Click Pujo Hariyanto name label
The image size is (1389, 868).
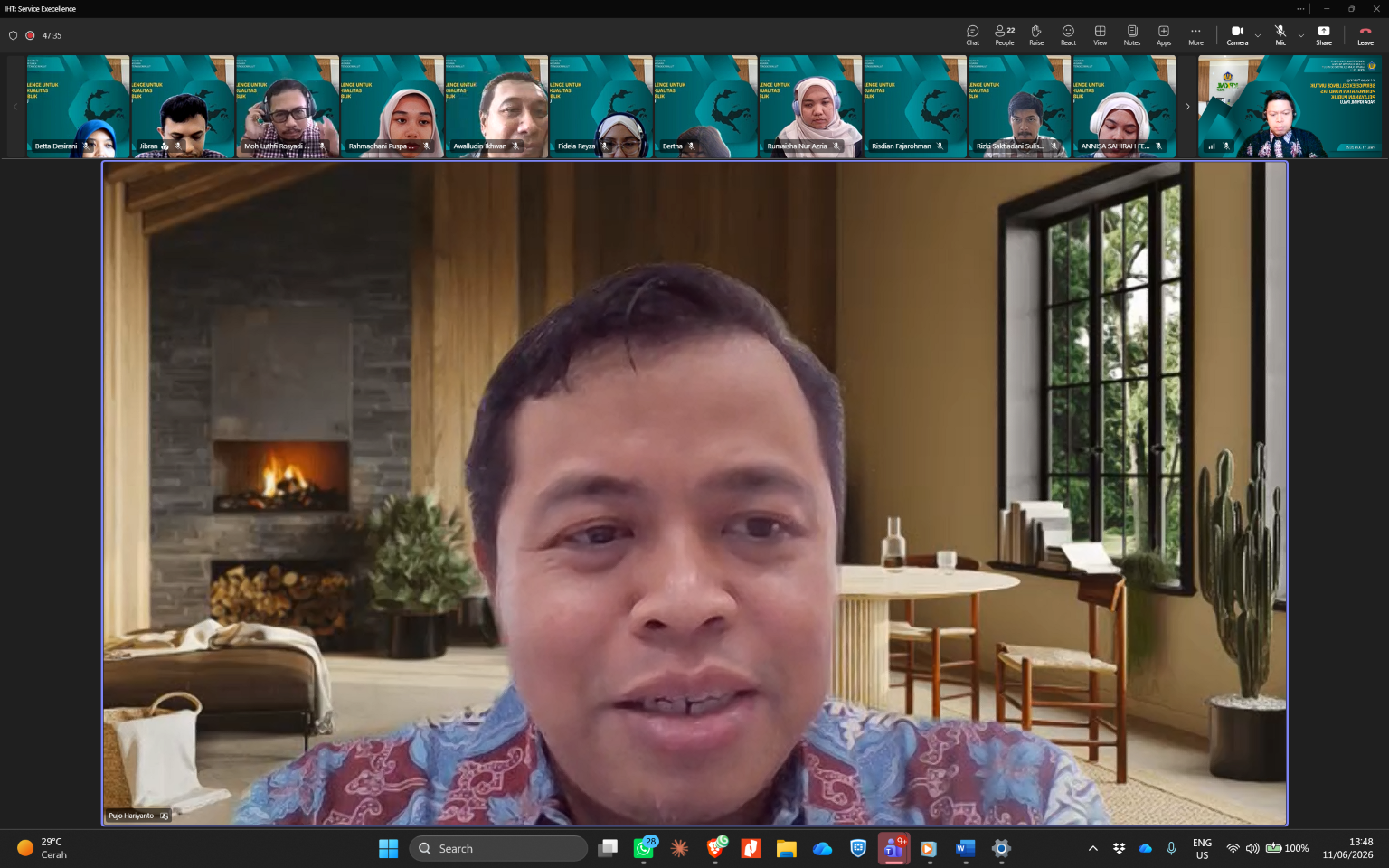(x=131, y=816)
